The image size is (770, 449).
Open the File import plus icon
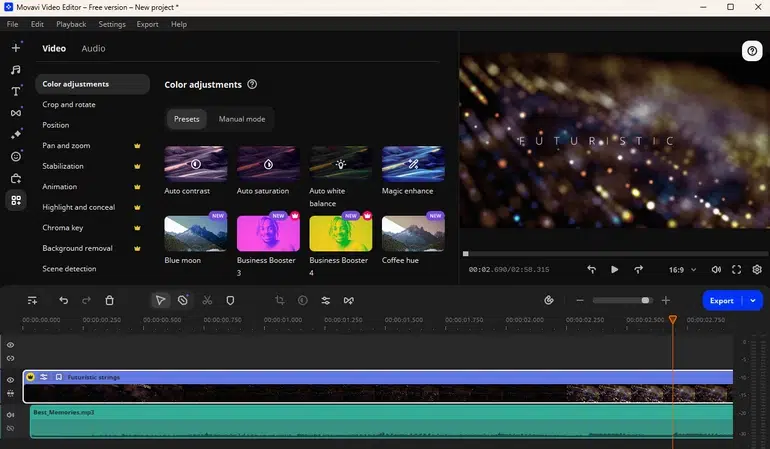(x=16, y=48)
